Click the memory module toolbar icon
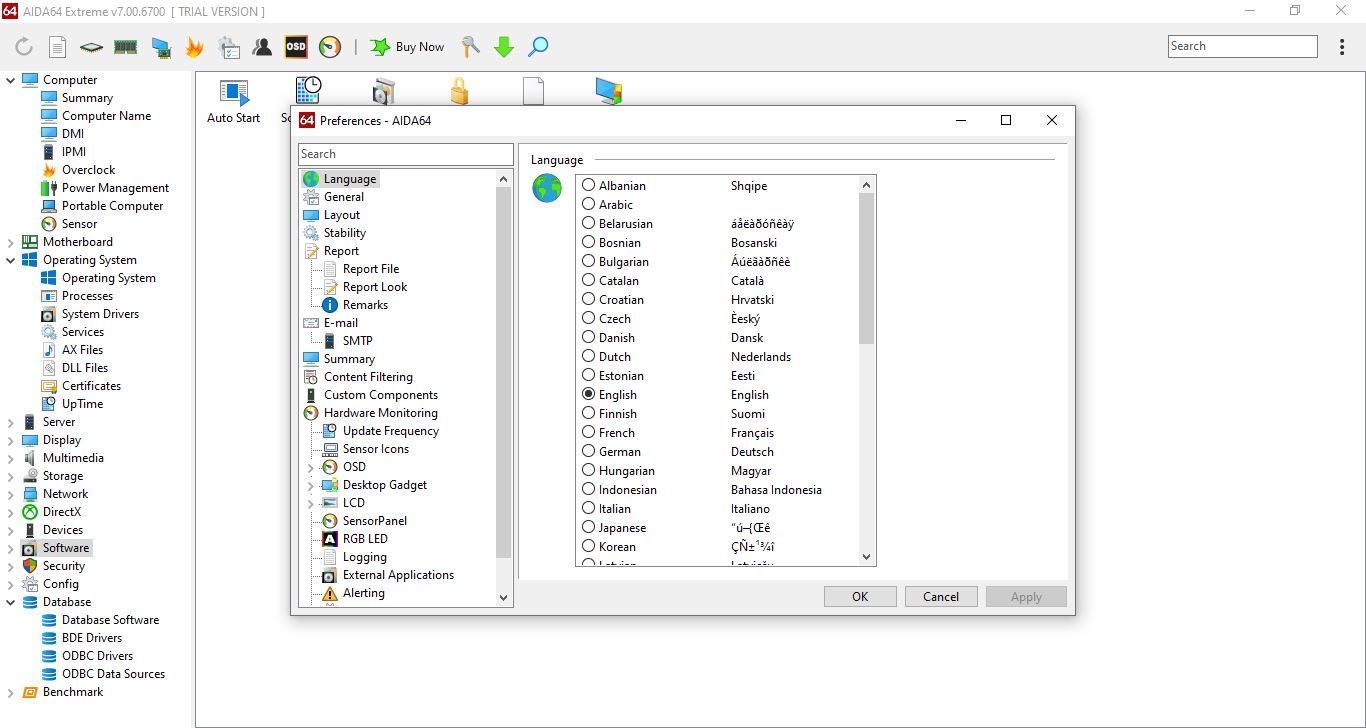 click(x=125, y=46)
